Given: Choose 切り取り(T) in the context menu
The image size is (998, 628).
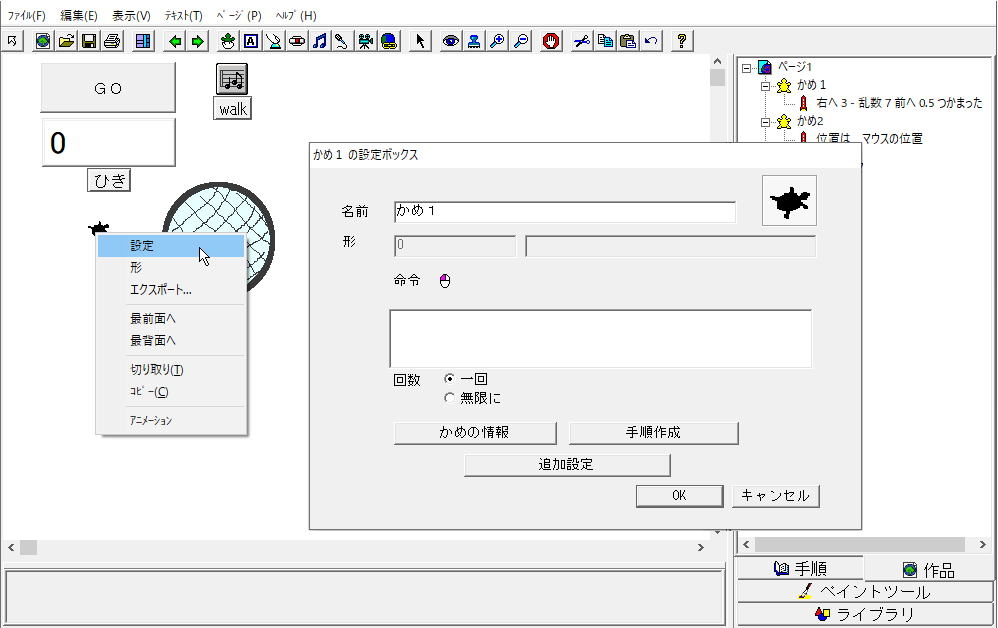Looking at the screenshot, I should click(x=171, y=370).
